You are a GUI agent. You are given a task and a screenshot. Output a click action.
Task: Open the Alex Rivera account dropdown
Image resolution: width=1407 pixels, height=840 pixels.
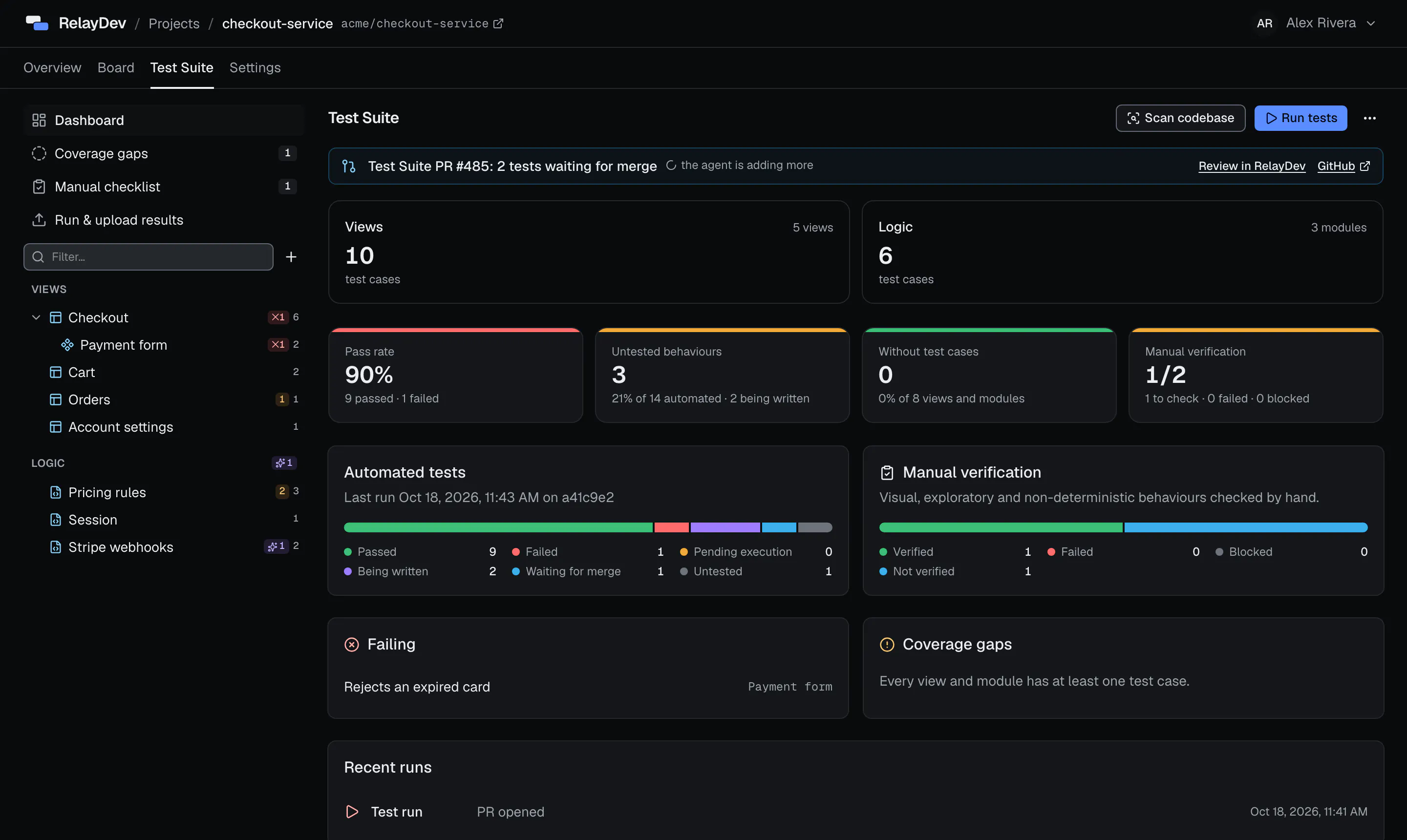(x=1316, y=23)
